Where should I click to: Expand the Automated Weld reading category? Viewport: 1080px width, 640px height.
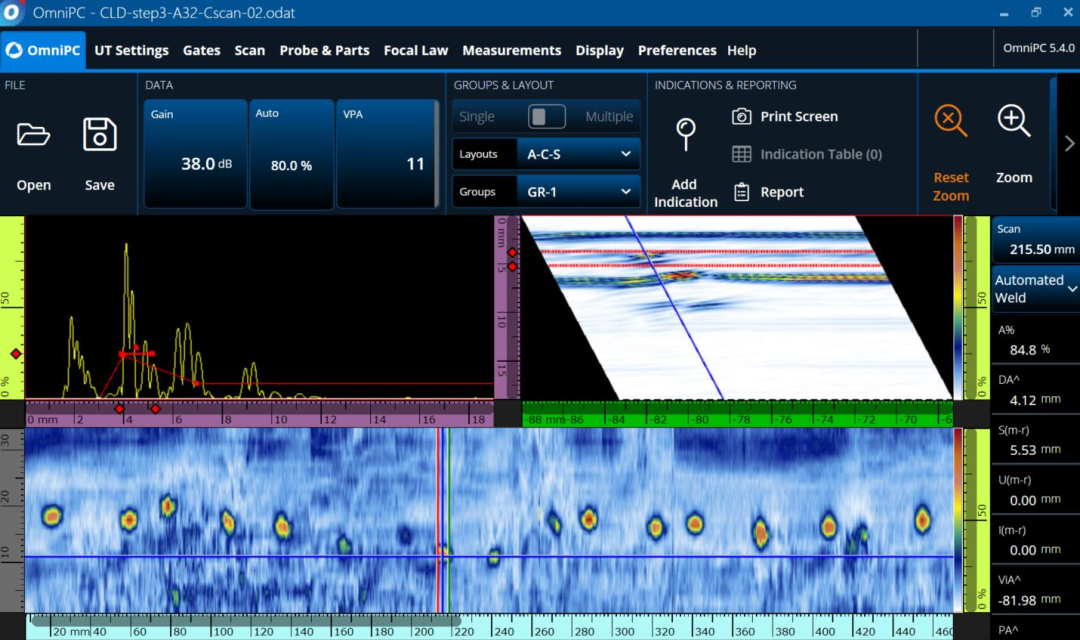1035,289
